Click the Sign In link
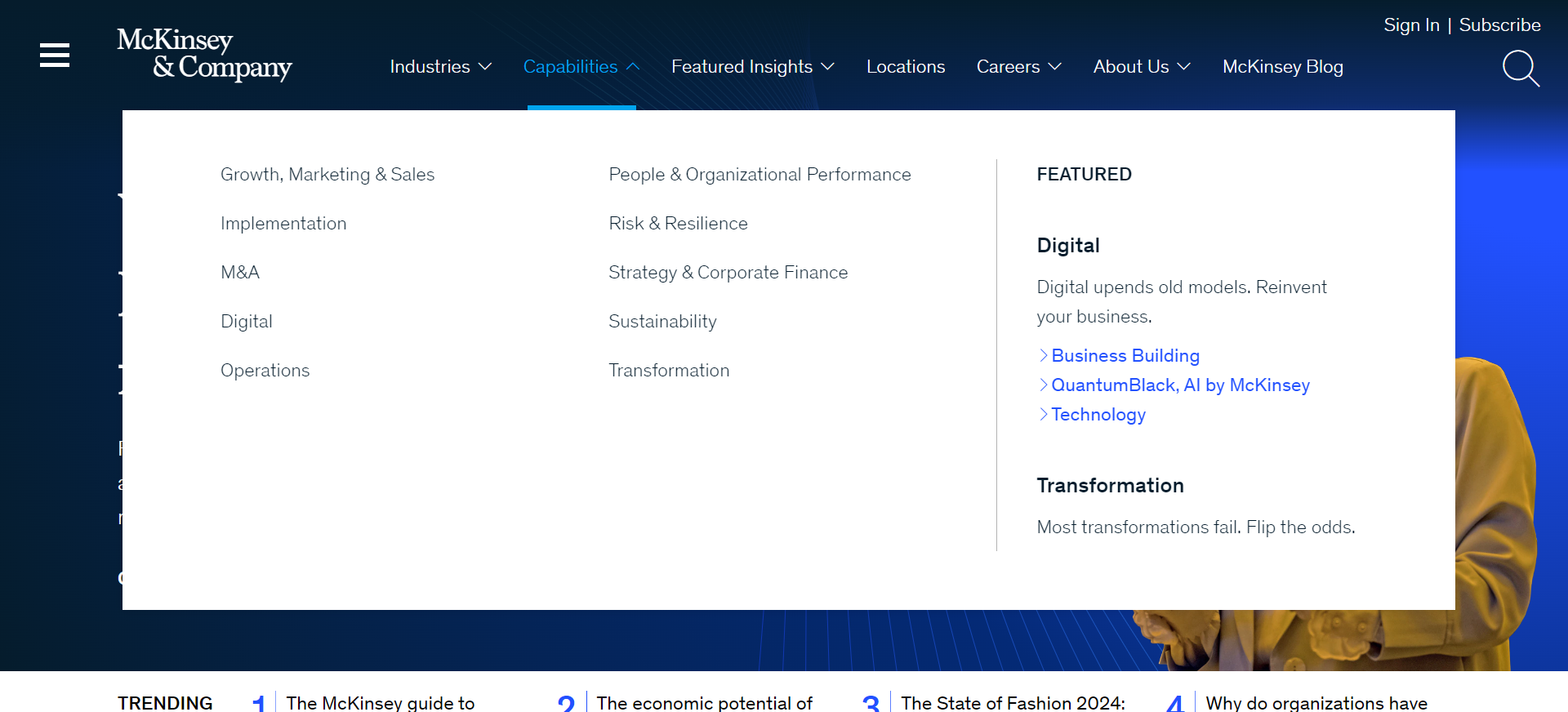Image resolution: width=1568 pixels, height=712 pixels. pyautogui.click(x=1411, y=25)
